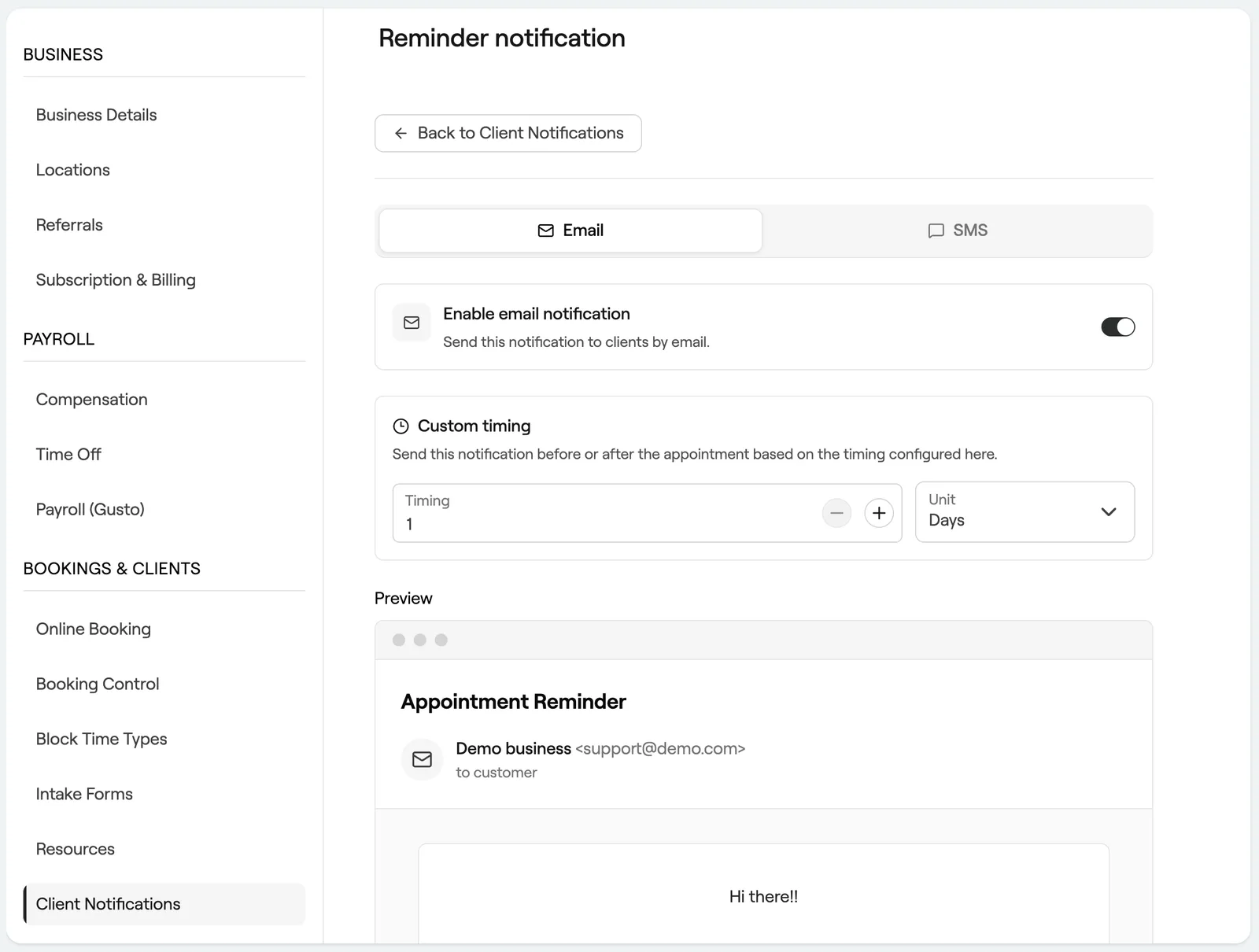1259x952 pixels.
Task: Increase timing with the plus button
Action: click(x=879, y=513)
